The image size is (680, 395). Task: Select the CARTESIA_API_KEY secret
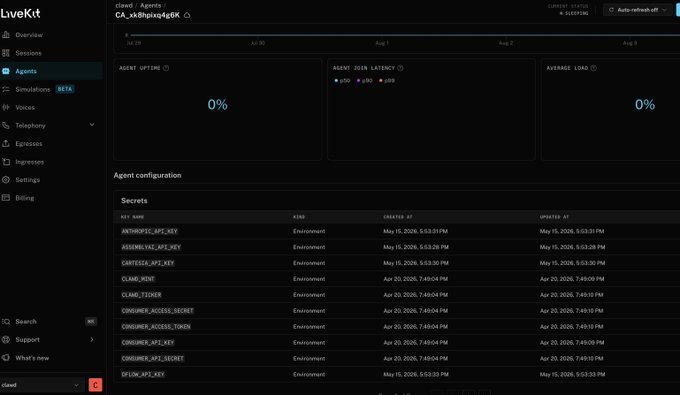pyautogui.click(x=148, y=263)
